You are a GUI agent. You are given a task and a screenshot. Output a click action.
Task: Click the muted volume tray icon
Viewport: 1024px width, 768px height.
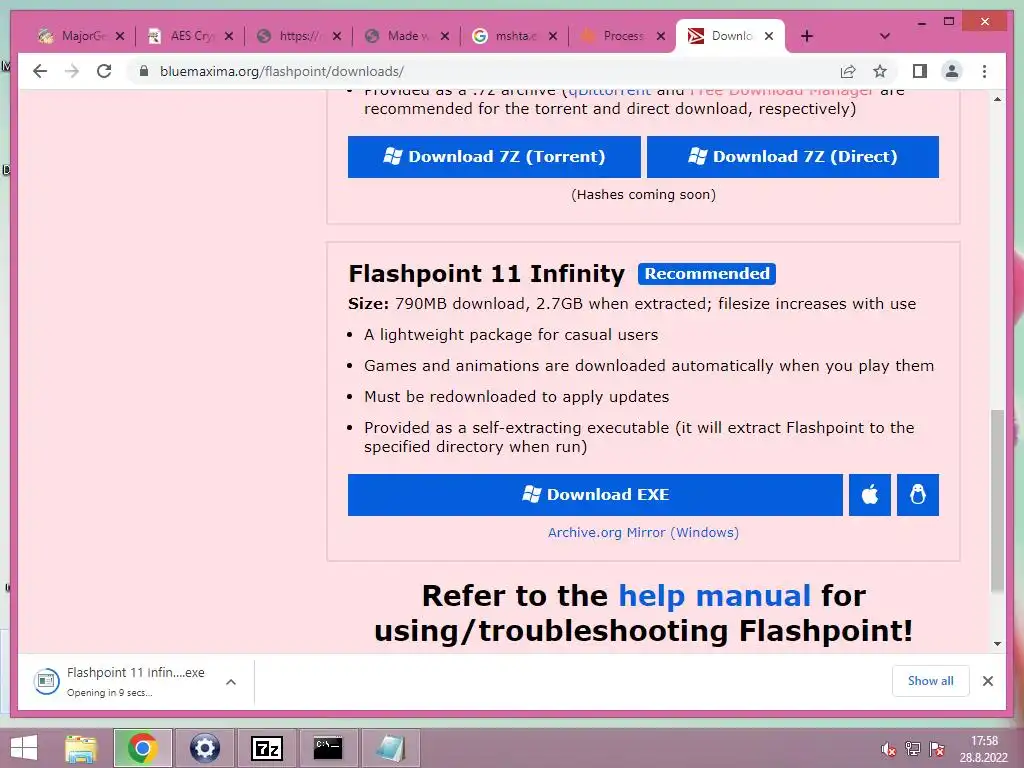888,749
